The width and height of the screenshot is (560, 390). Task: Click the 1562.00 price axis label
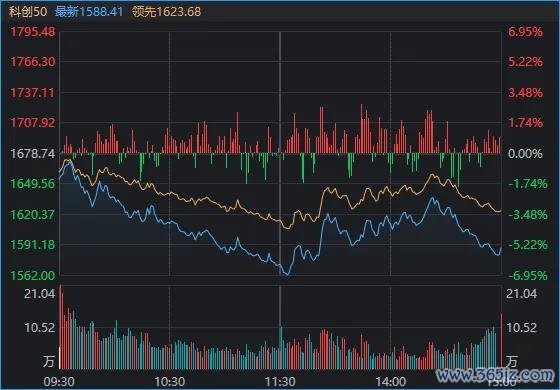tap(33, 275)
